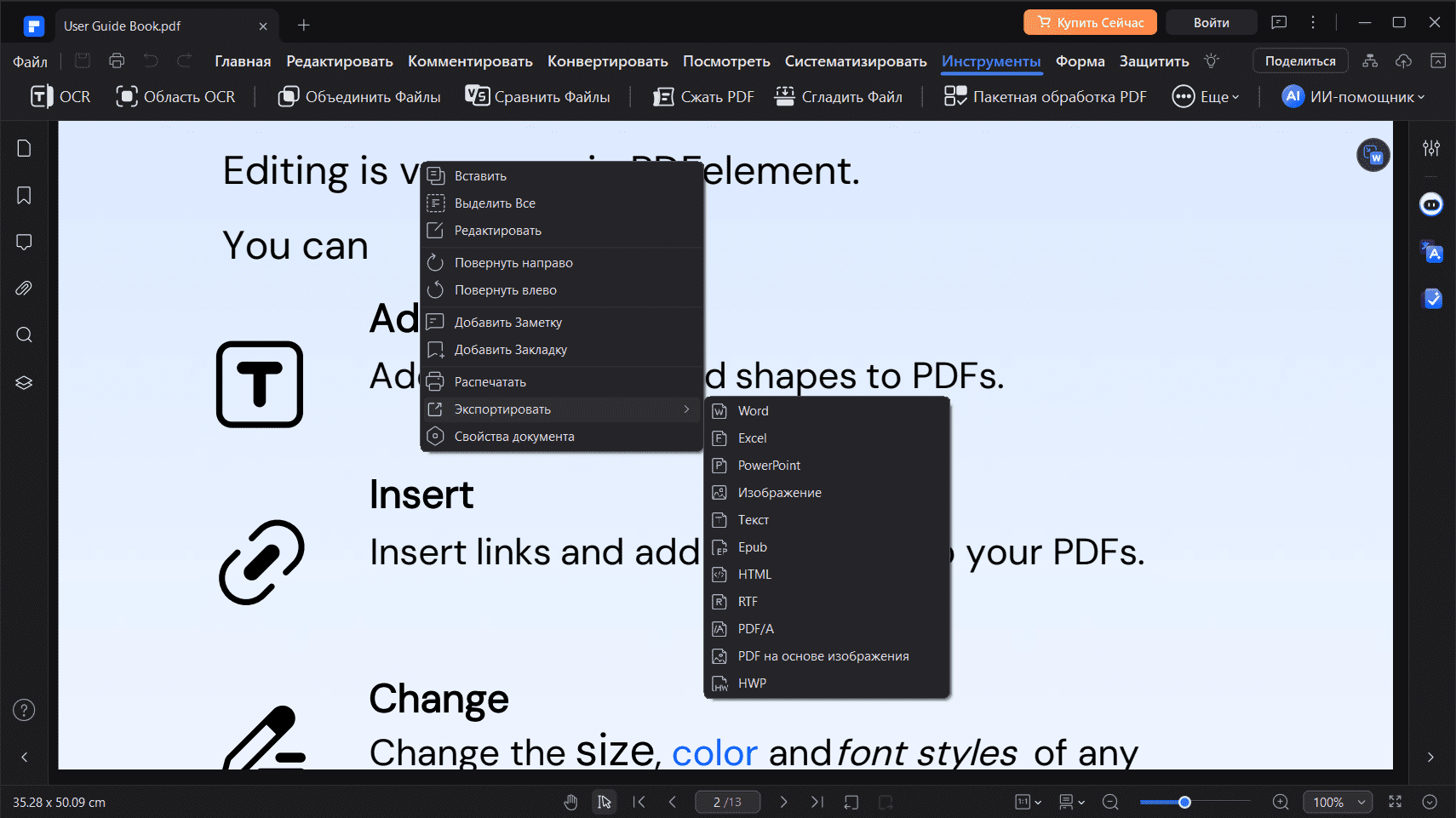Open Пакетная обработка PDF
The height and width of the screenshot is (818, 1456).
pyautogui.click(x=1046, y=97)
